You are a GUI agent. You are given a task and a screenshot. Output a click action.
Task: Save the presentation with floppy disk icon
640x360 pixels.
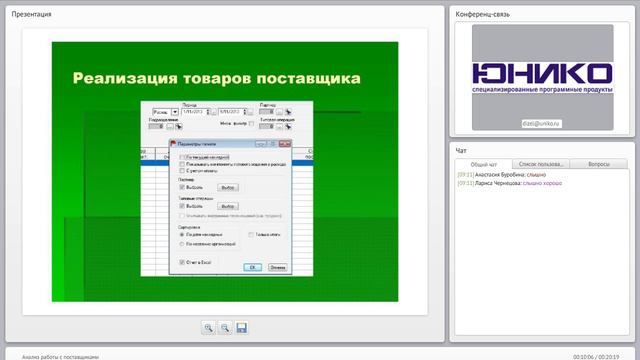(242, 328)
